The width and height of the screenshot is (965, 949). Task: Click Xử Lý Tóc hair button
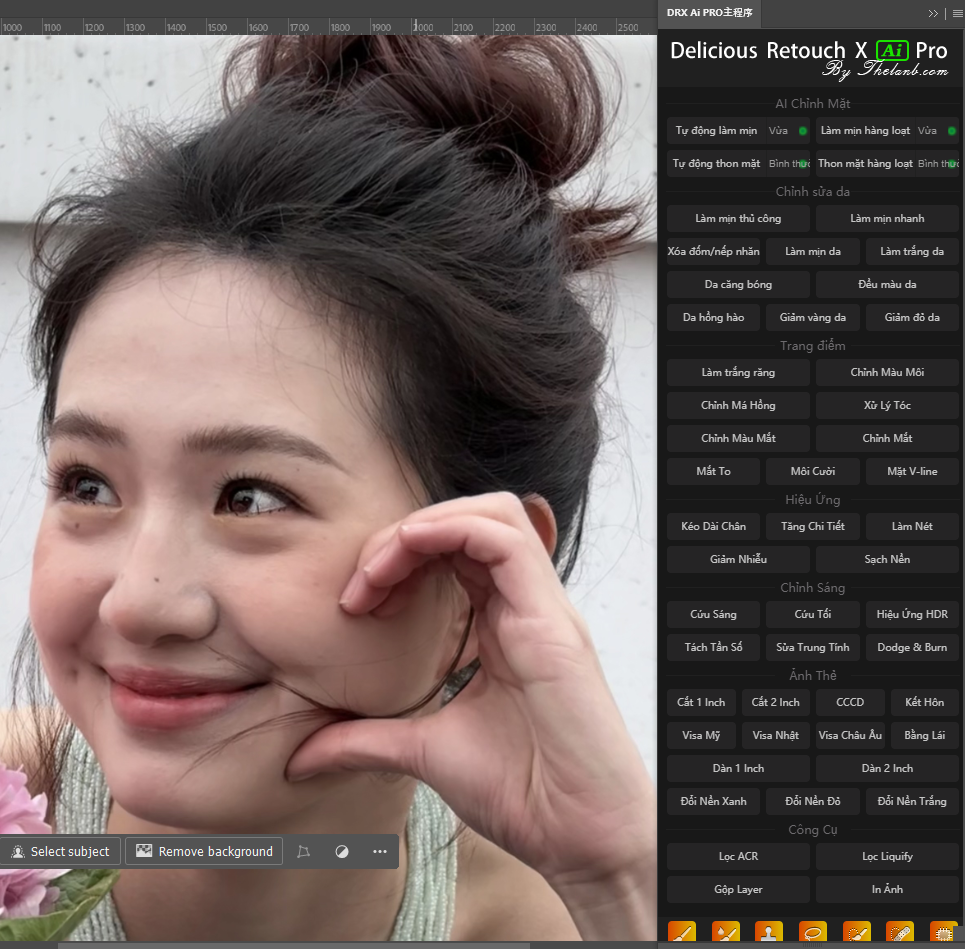click(x=887, y=406)
